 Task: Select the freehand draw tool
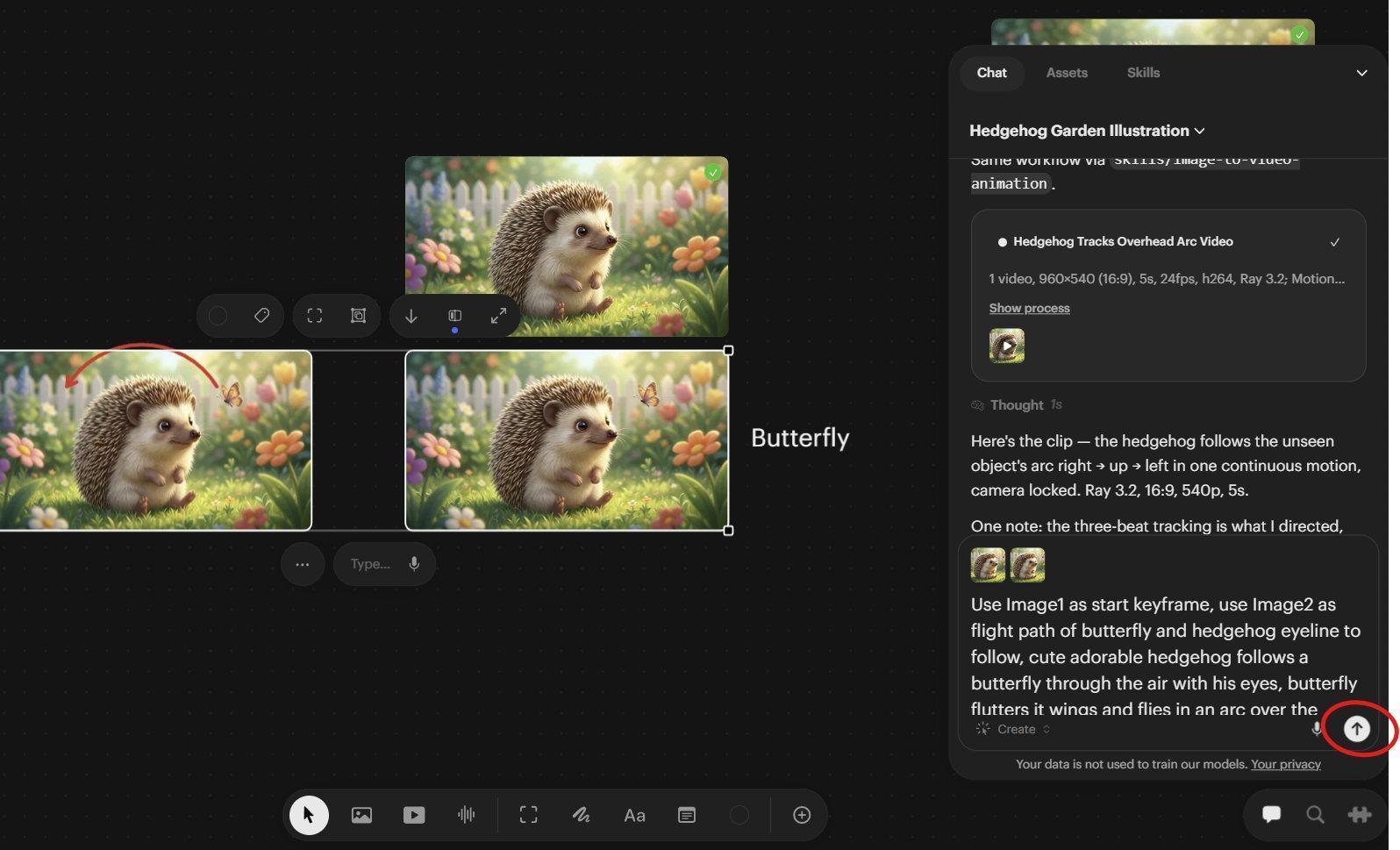tap(581, 815)
